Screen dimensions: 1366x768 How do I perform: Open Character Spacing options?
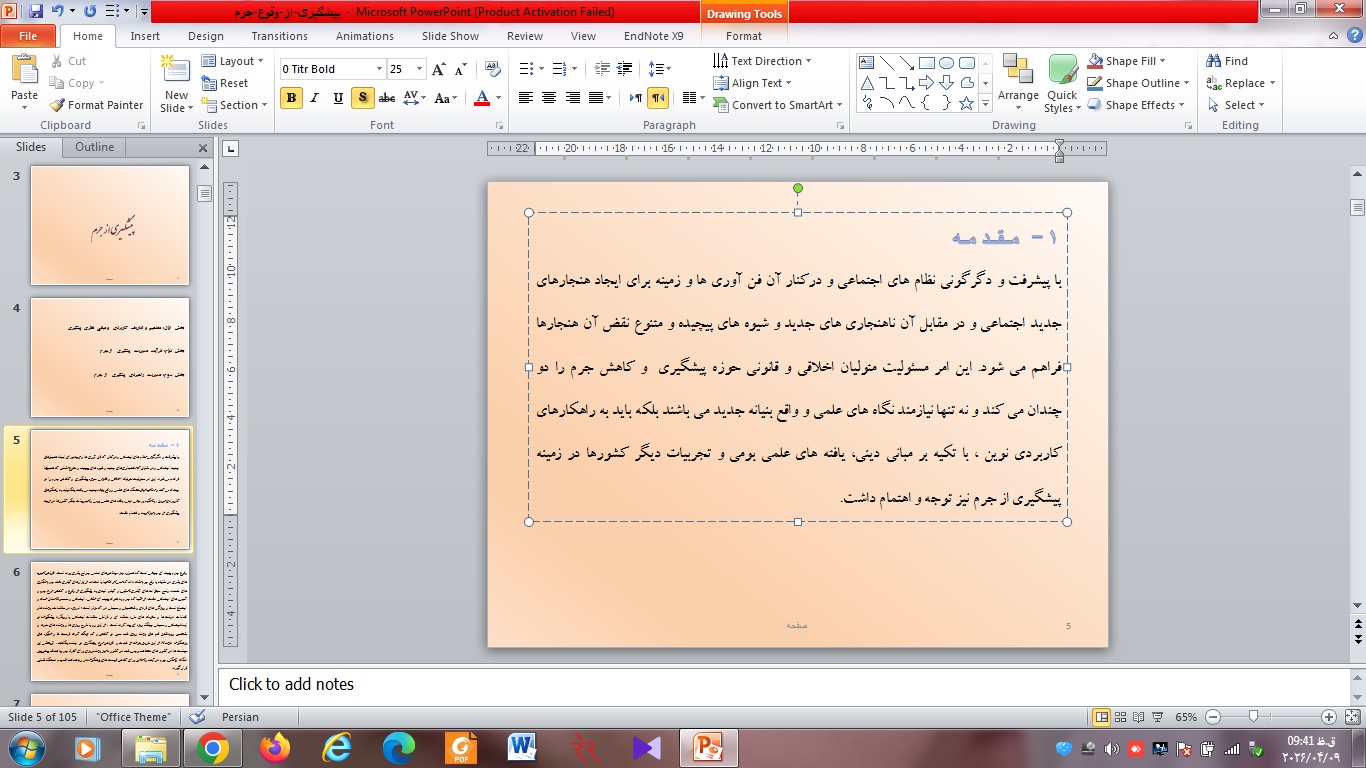[x=412, y=98]
